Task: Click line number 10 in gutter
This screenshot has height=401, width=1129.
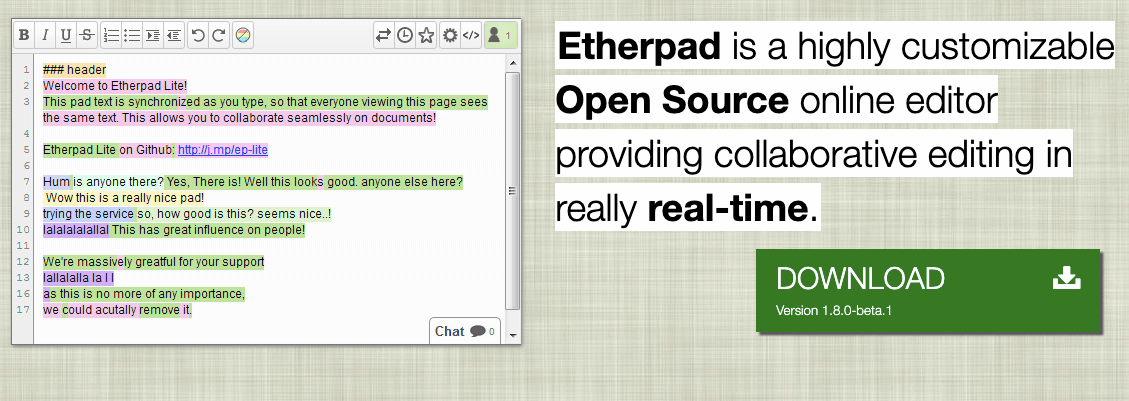Action: [23, 230]
